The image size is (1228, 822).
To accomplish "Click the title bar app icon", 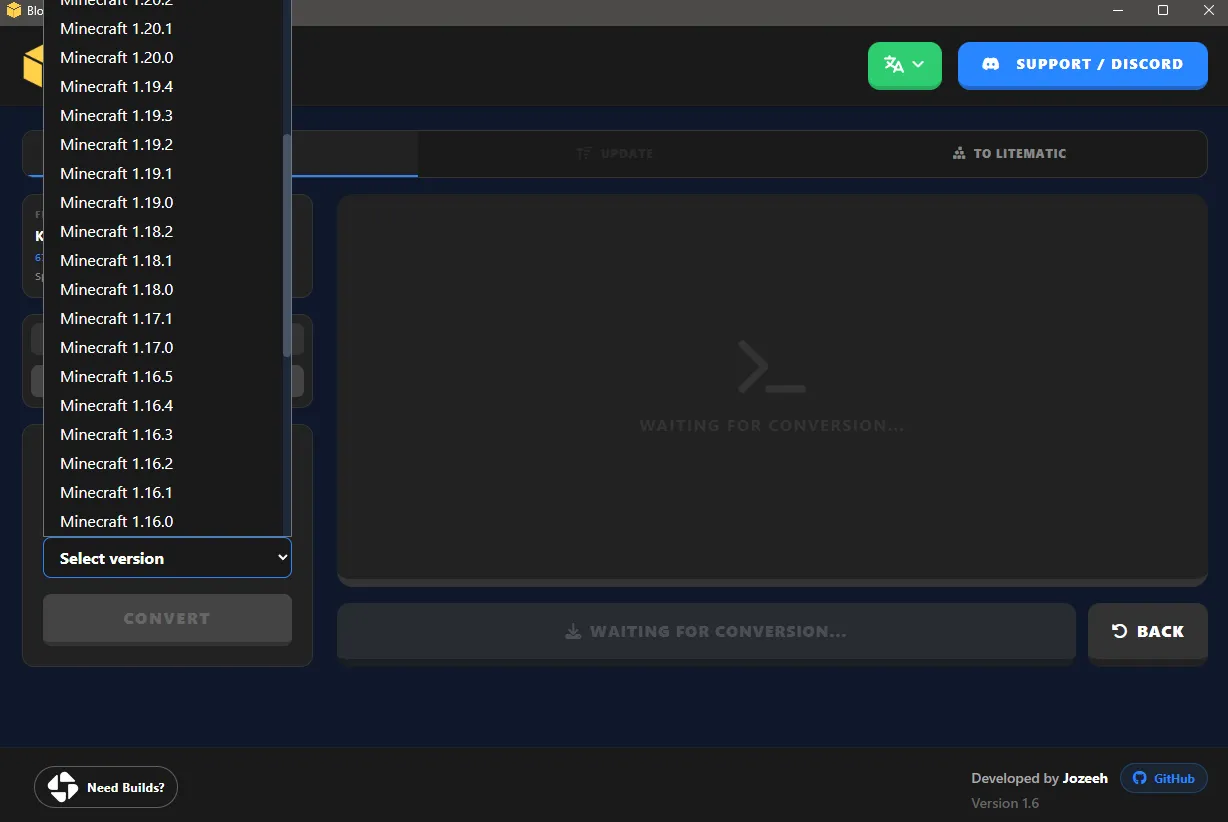I will (14, 11).
